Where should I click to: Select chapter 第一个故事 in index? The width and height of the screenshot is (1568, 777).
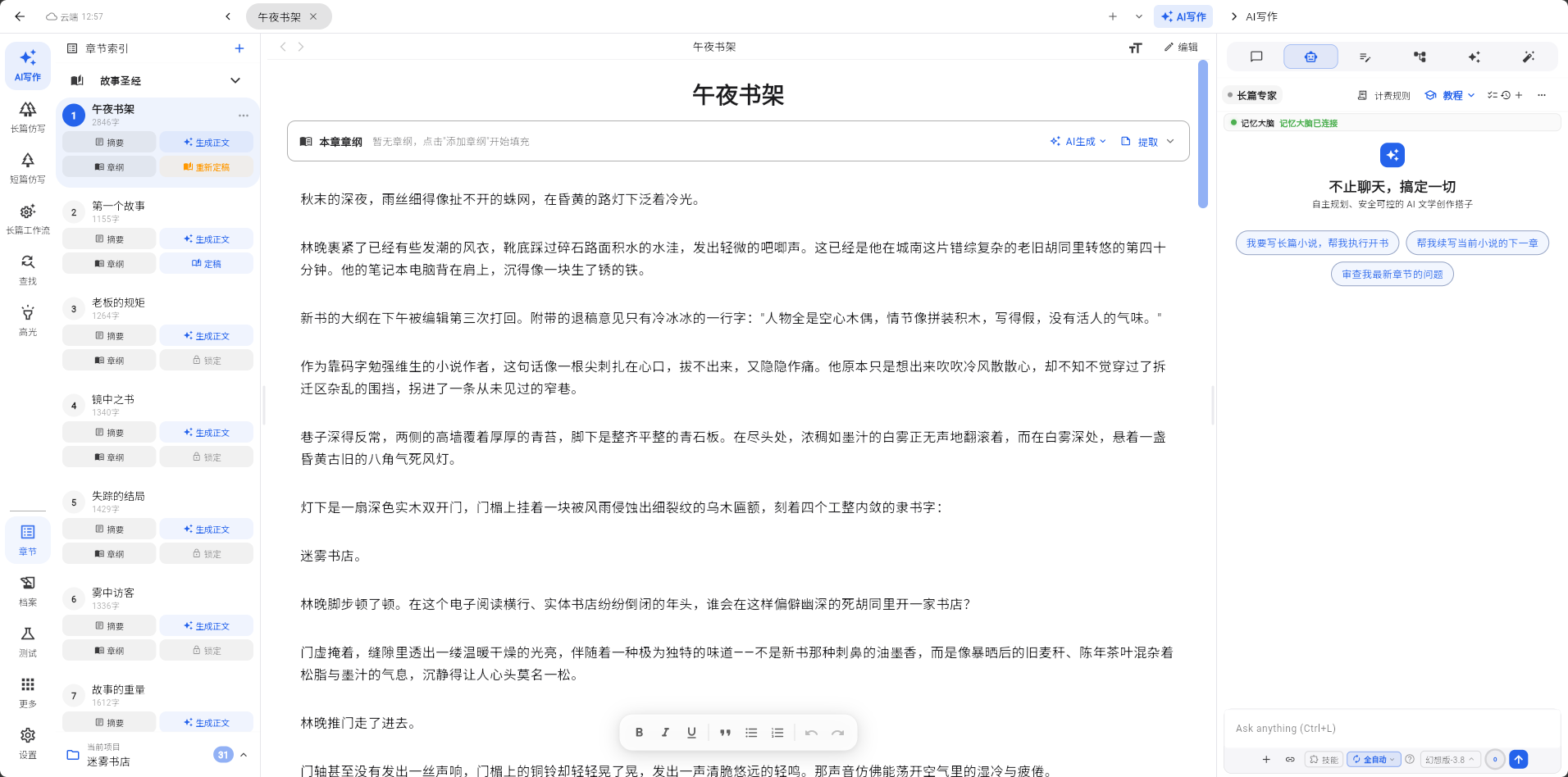(118, 207)
